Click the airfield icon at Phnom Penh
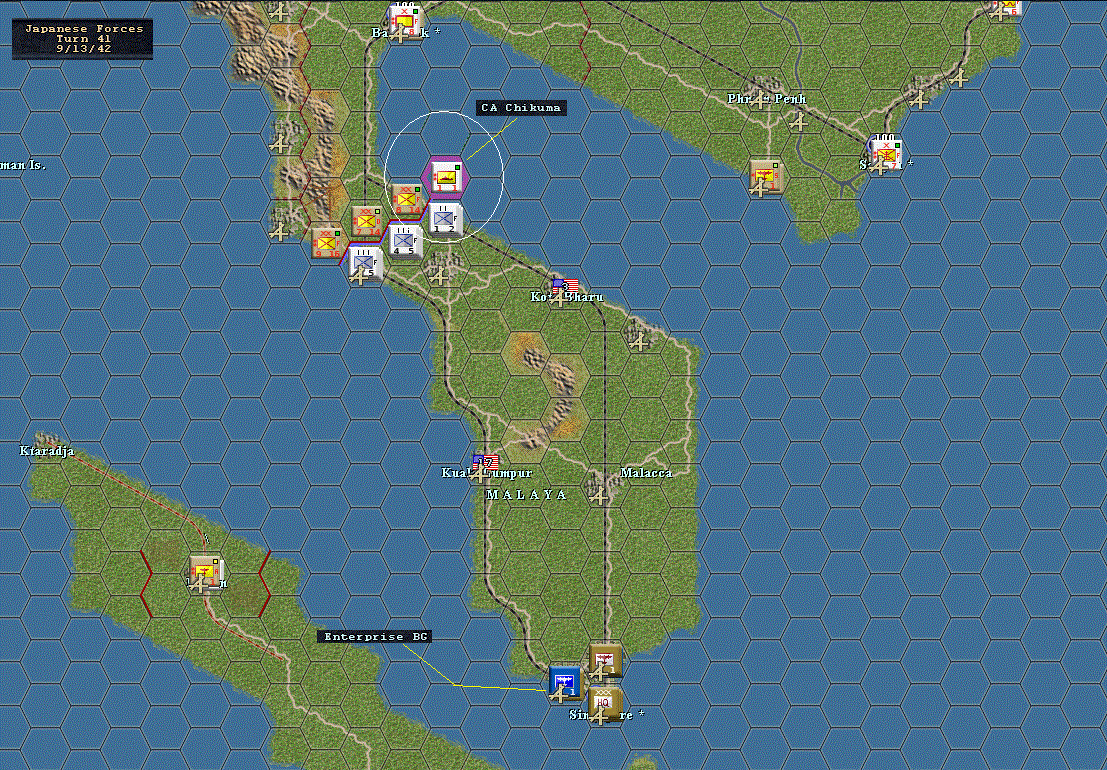The height and width of the screenshot is (770, 1107). 758,100
